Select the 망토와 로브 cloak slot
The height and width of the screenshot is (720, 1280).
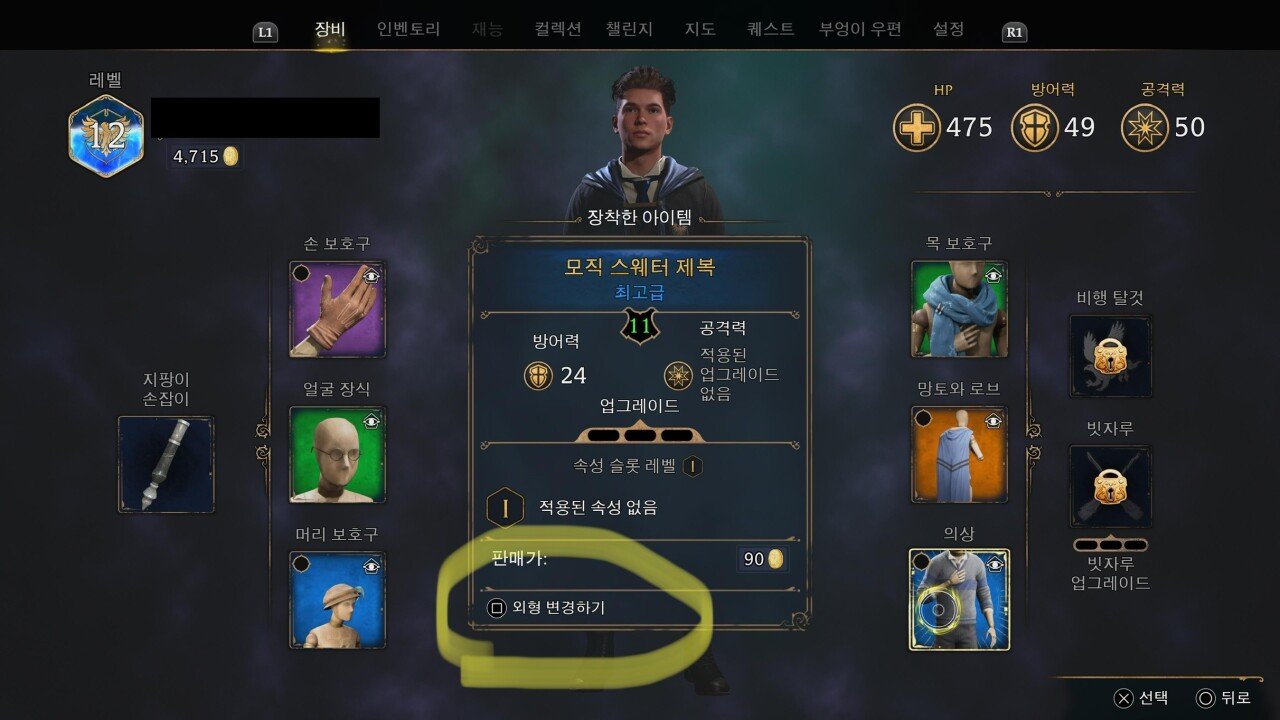(959, 454)
